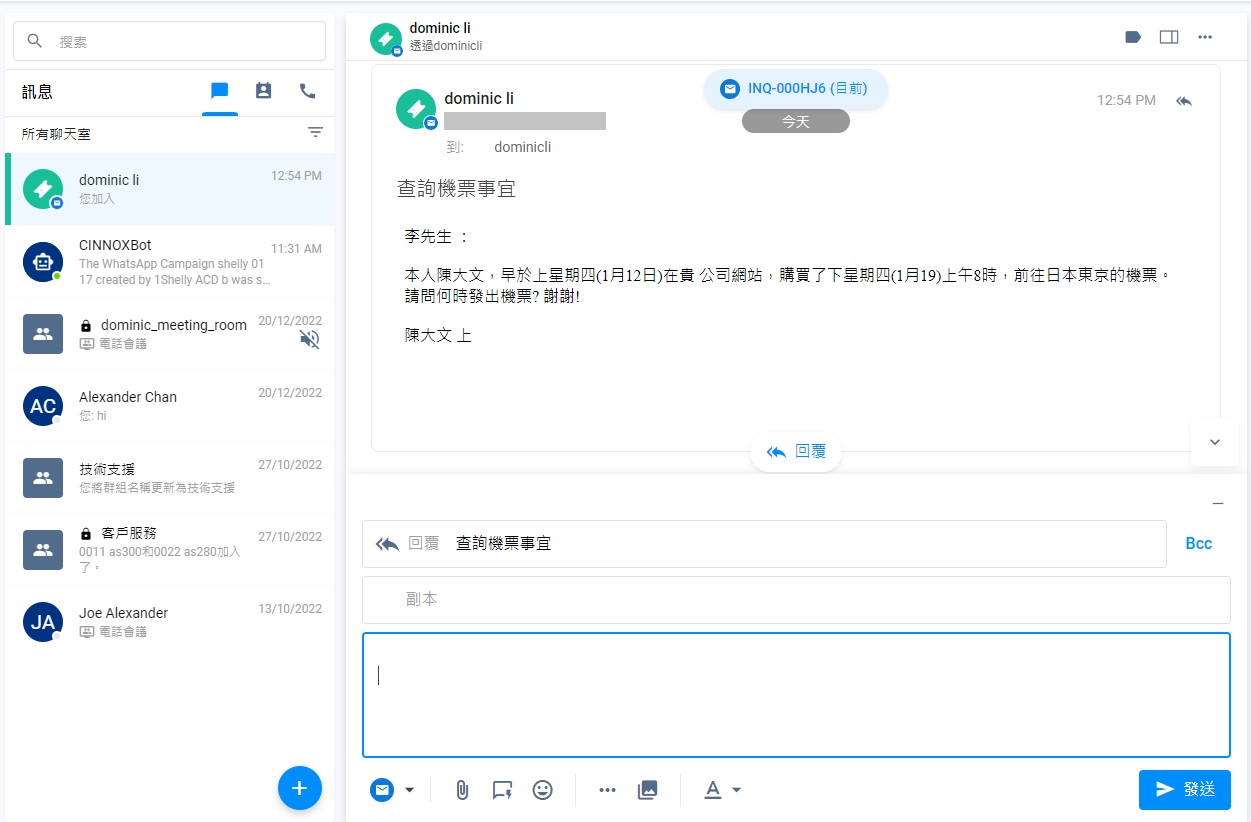Click the recipient name dominicli after 到:

pos(522,147)
